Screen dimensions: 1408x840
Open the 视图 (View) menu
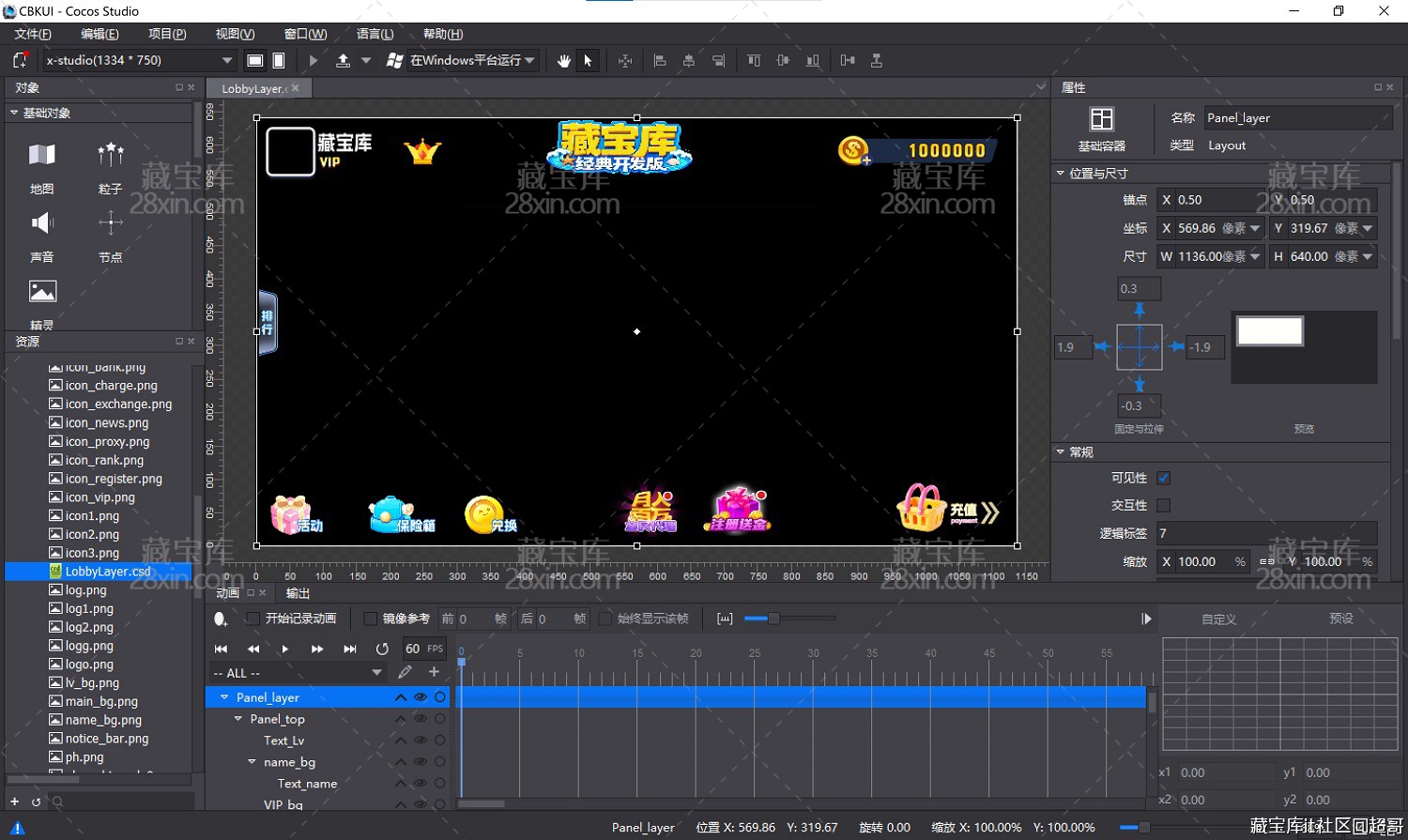235,34
